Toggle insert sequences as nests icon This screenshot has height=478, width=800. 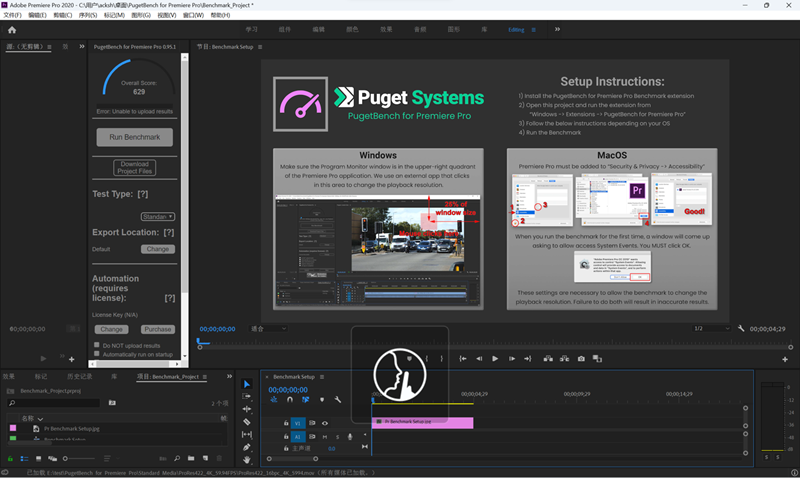(x=274, y=400)
